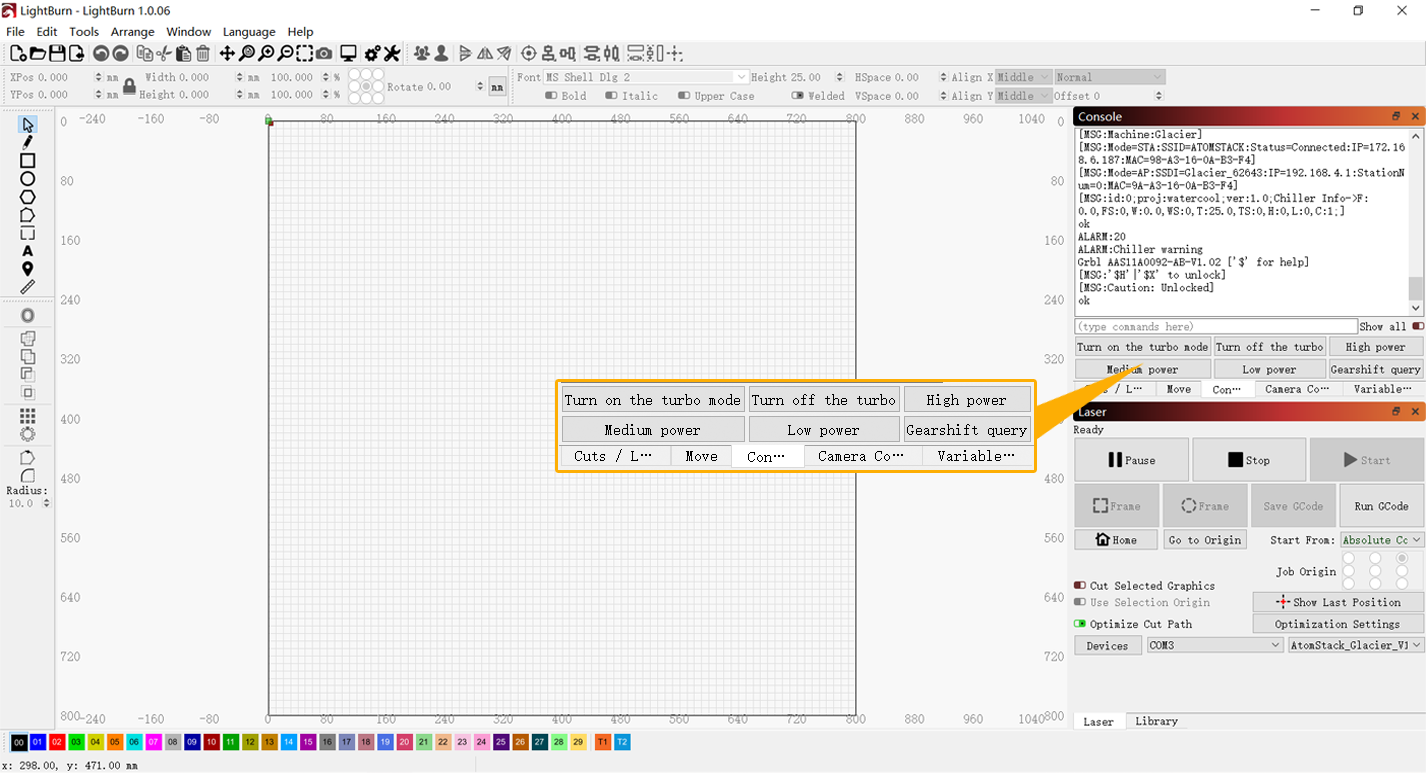This screenshot has width=1426, height=773.
Task: Delete selection with the trash icon
Action: [203, 53]
